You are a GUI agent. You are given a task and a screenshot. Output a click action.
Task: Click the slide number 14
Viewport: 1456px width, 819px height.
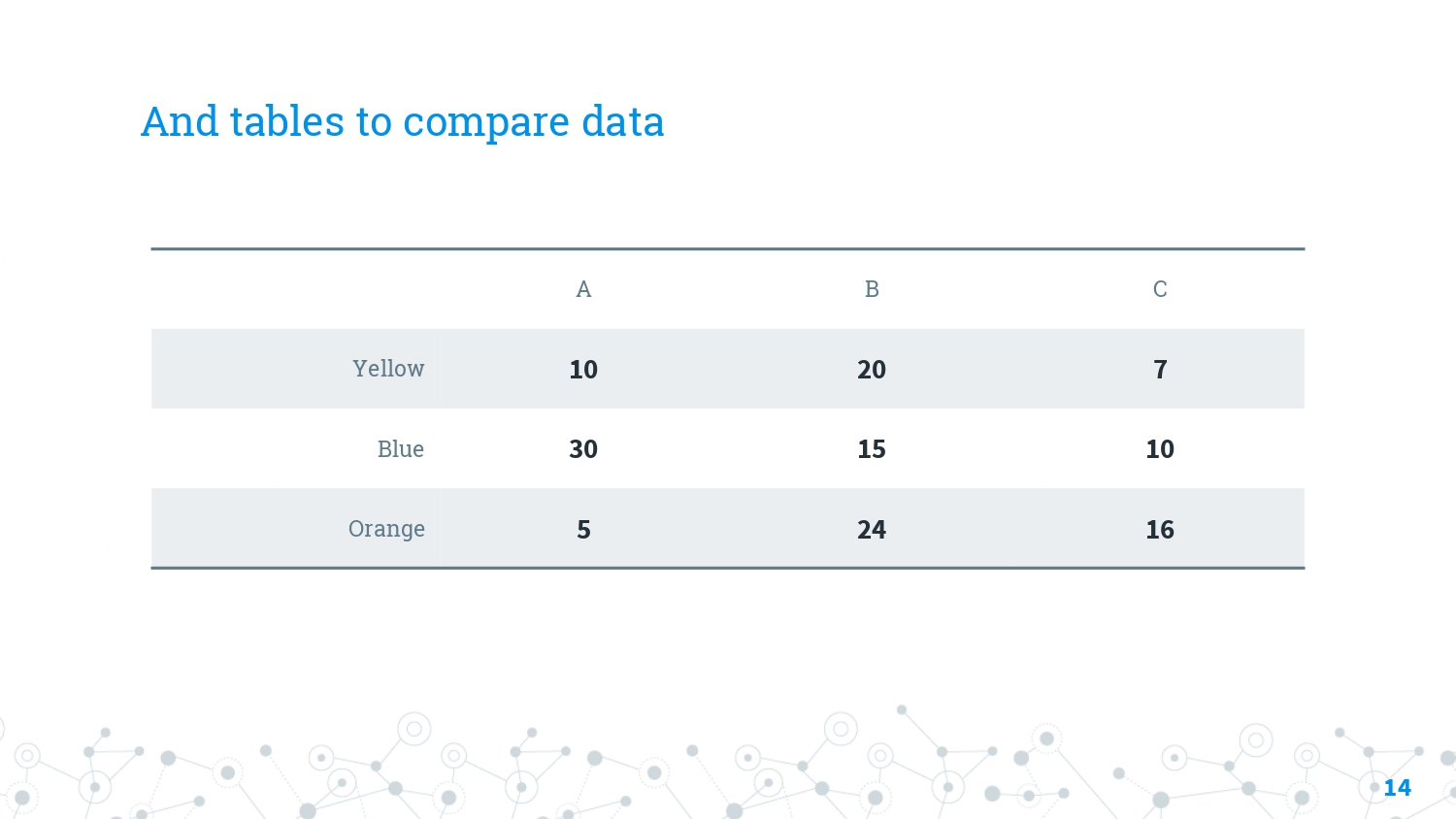[x=1397, y=788]
